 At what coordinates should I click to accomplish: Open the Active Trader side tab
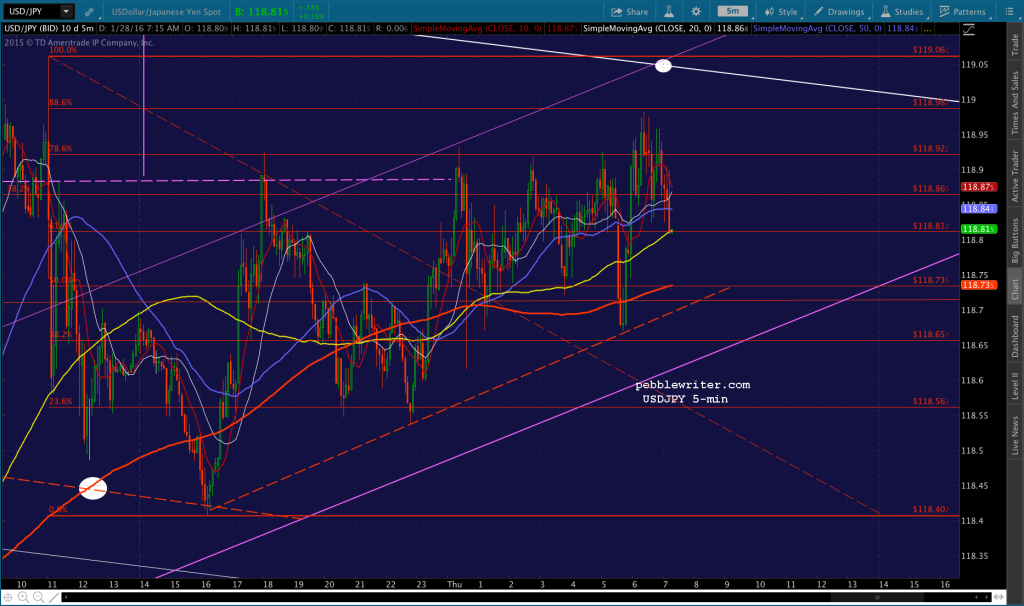click(1015, 176)
